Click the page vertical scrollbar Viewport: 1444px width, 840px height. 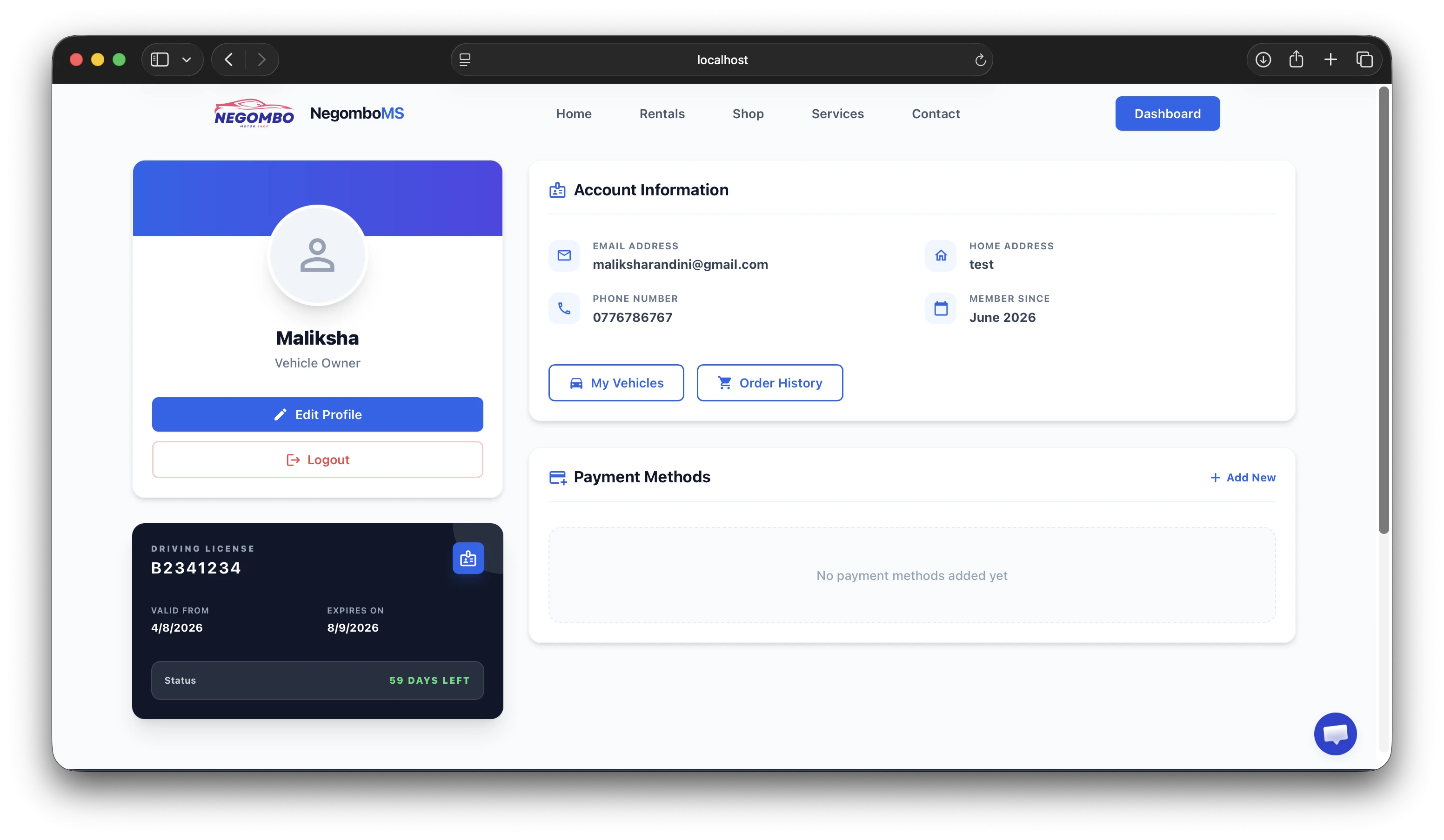1384,310
